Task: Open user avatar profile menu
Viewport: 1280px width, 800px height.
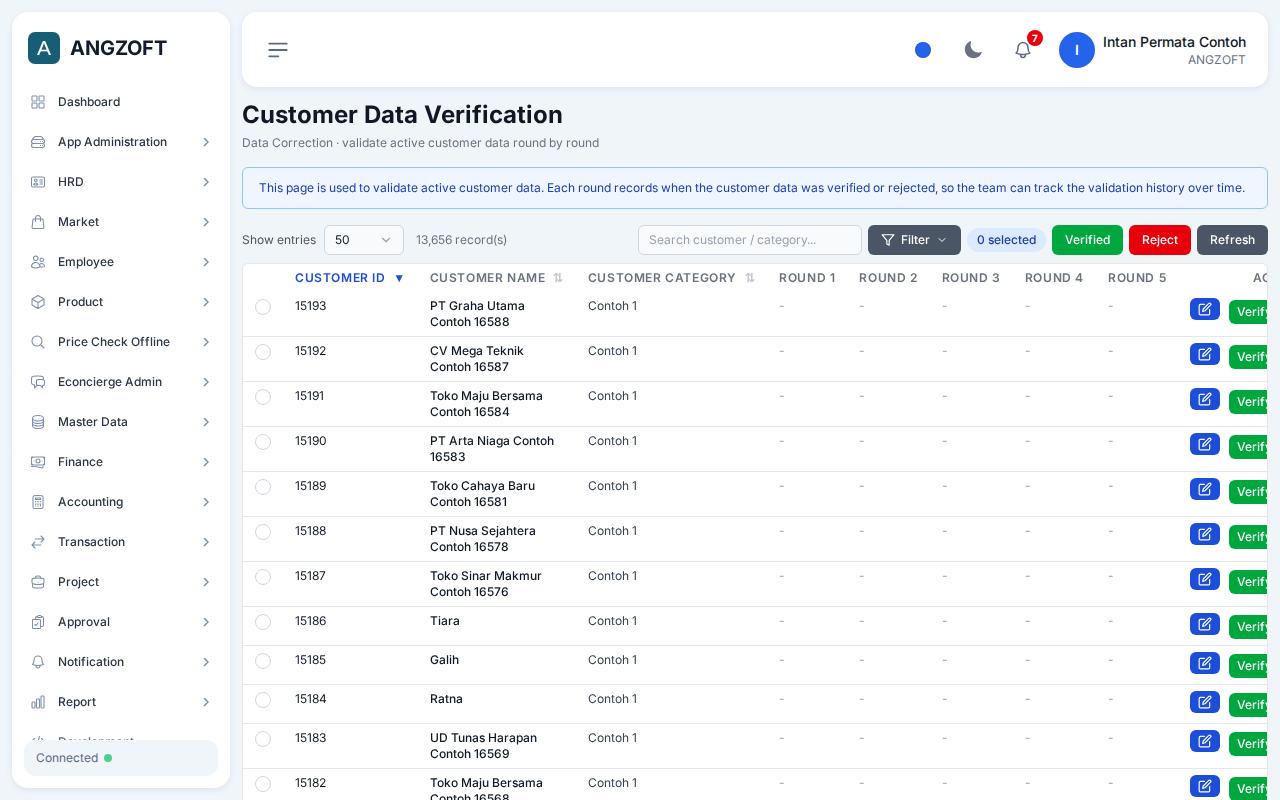Action: pos(1077,50)
